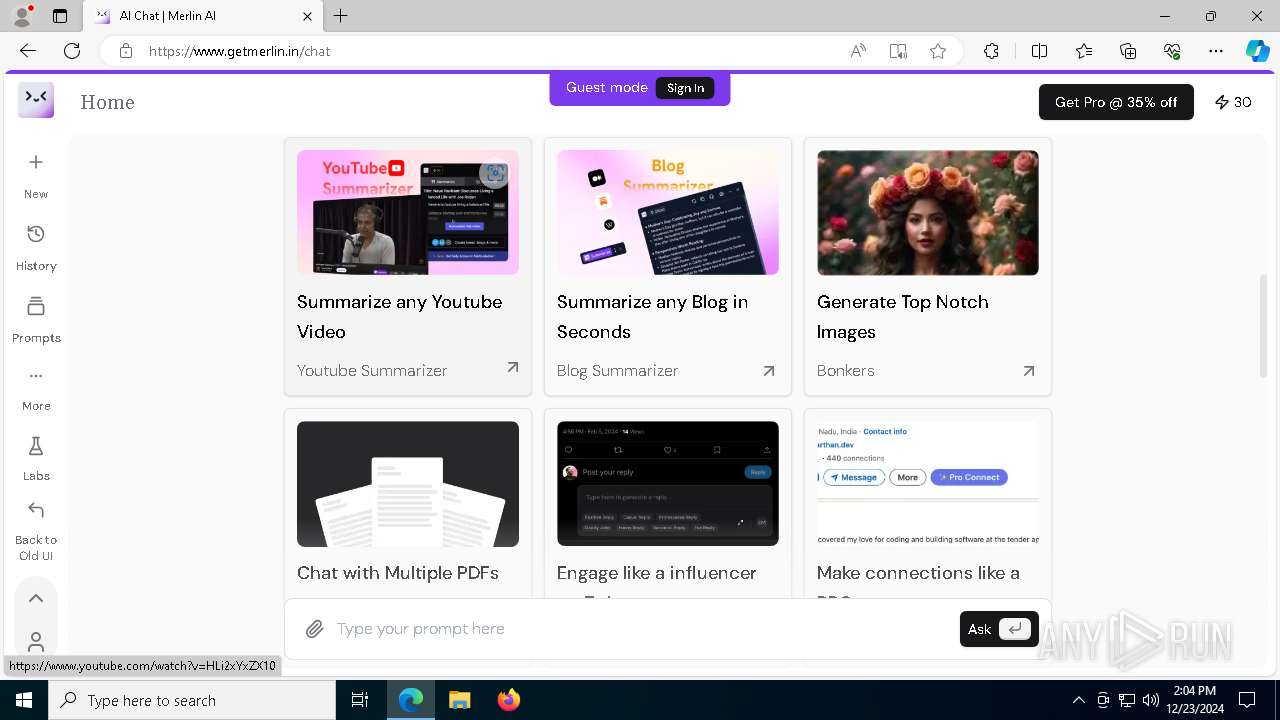
Task: Open History in the sidebar
Action: point(36,247)
